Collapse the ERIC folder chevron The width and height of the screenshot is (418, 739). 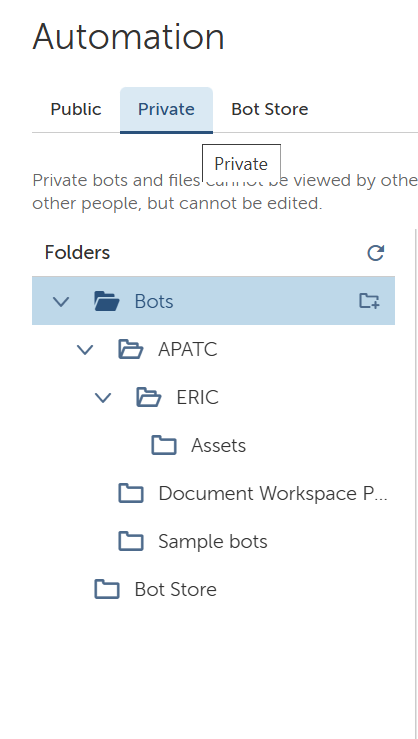103,397
